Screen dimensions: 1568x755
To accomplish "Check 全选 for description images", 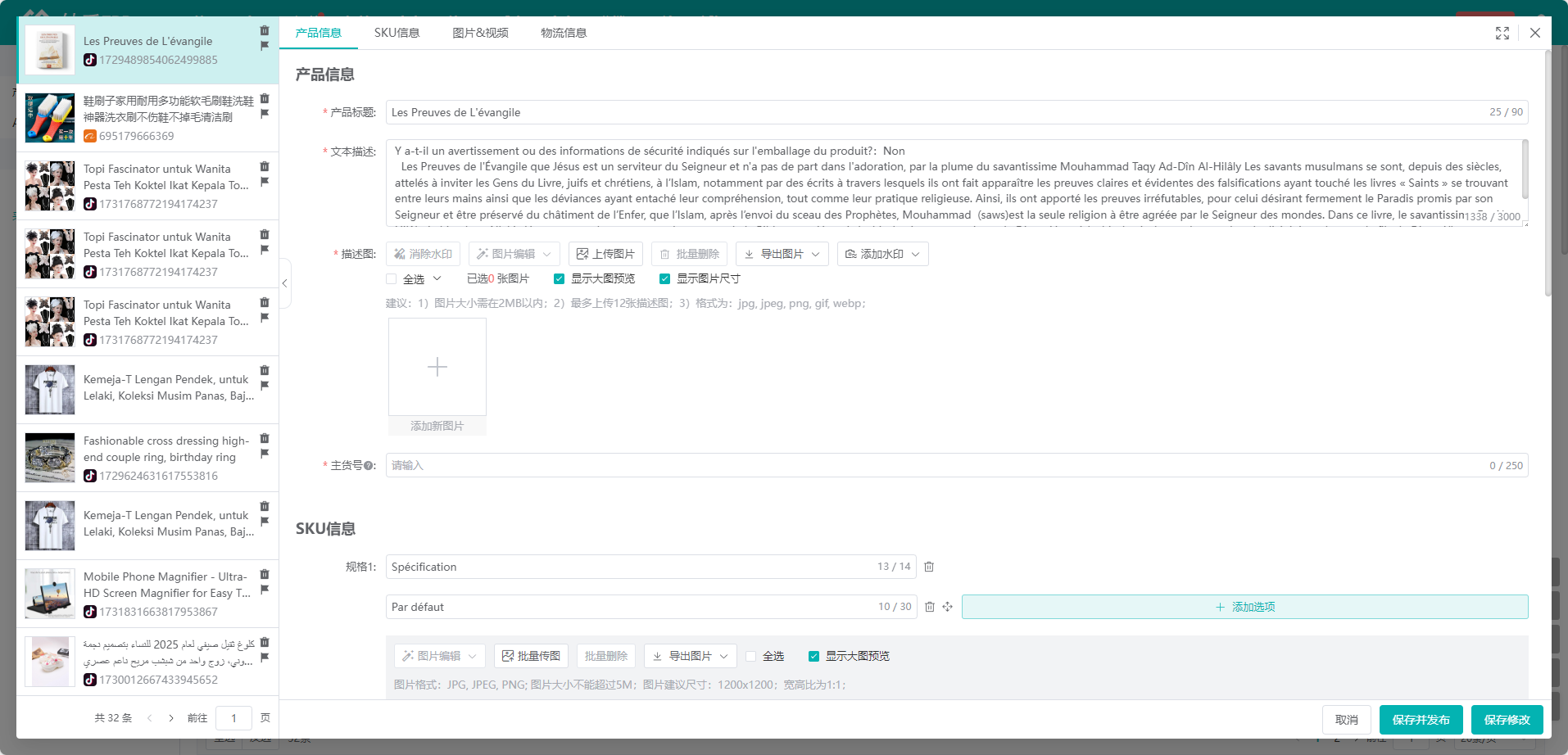I will (x=392, y=279).
